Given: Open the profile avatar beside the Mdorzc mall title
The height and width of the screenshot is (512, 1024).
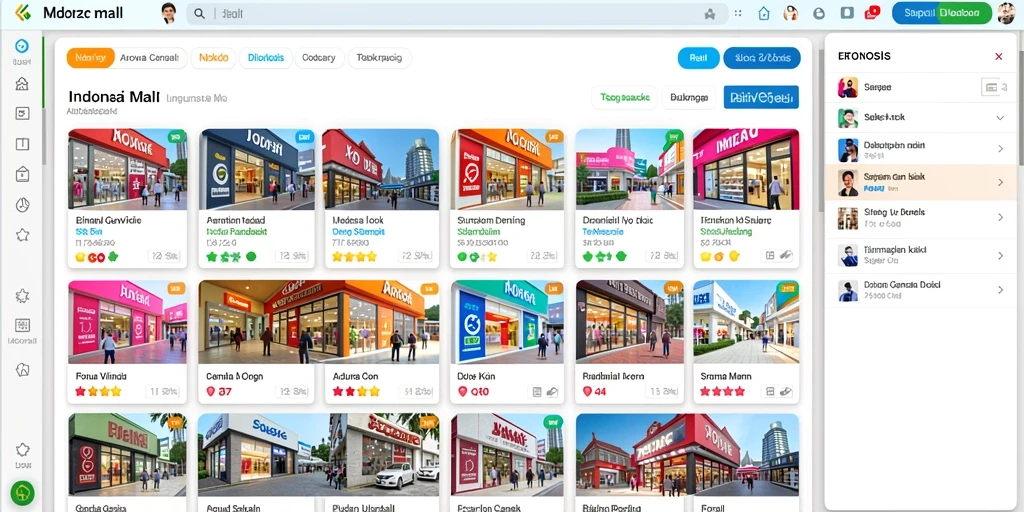Looking at the screenshot, I should 168,12.
